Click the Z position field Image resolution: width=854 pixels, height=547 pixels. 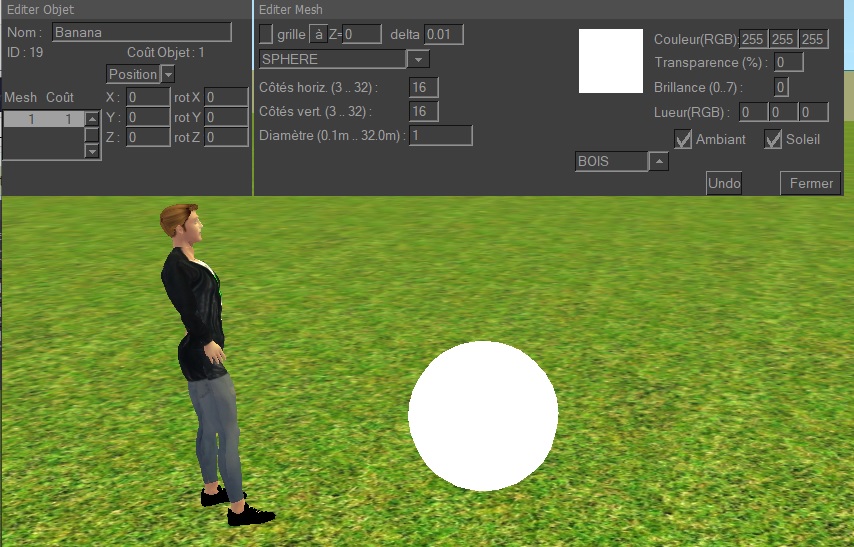click(x=148, y=137)
